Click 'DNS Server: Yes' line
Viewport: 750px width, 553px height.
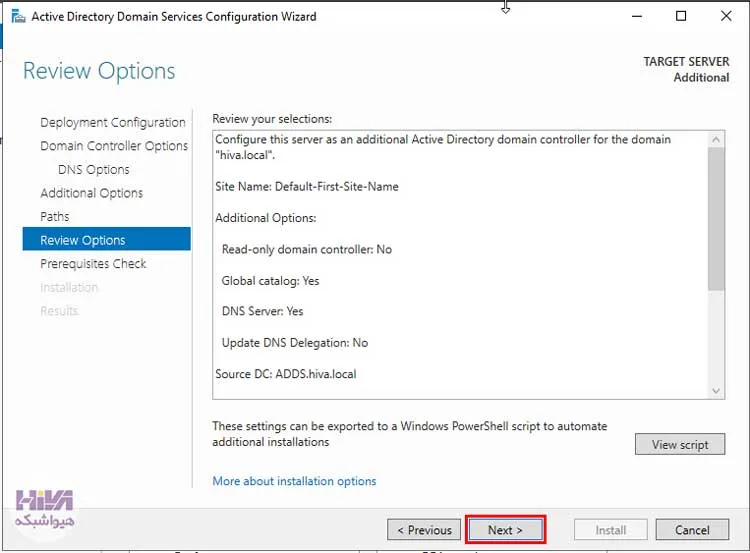[x=262, y=311]
